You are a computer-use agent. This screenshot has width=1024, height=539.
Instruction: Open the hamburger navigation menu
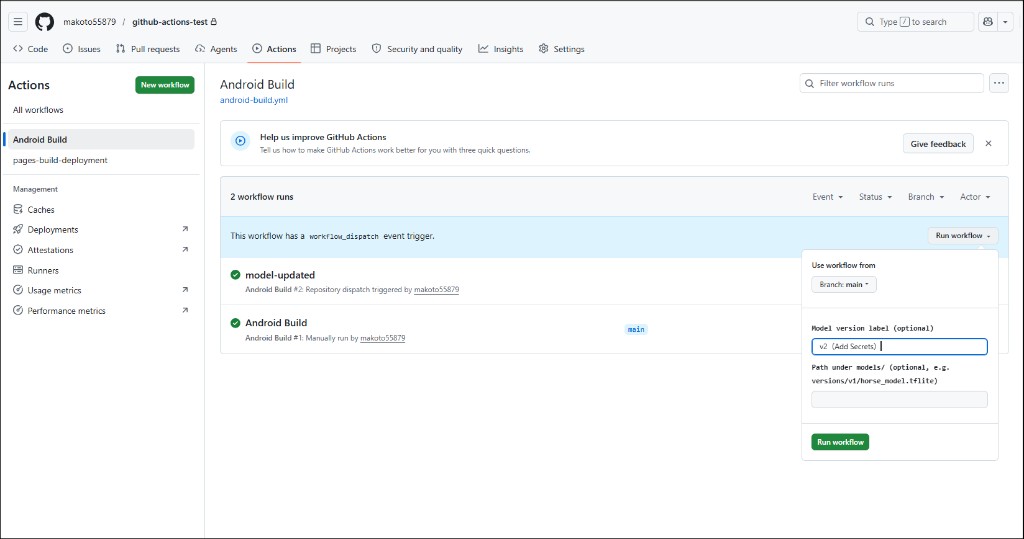click(x=18, y=22)
